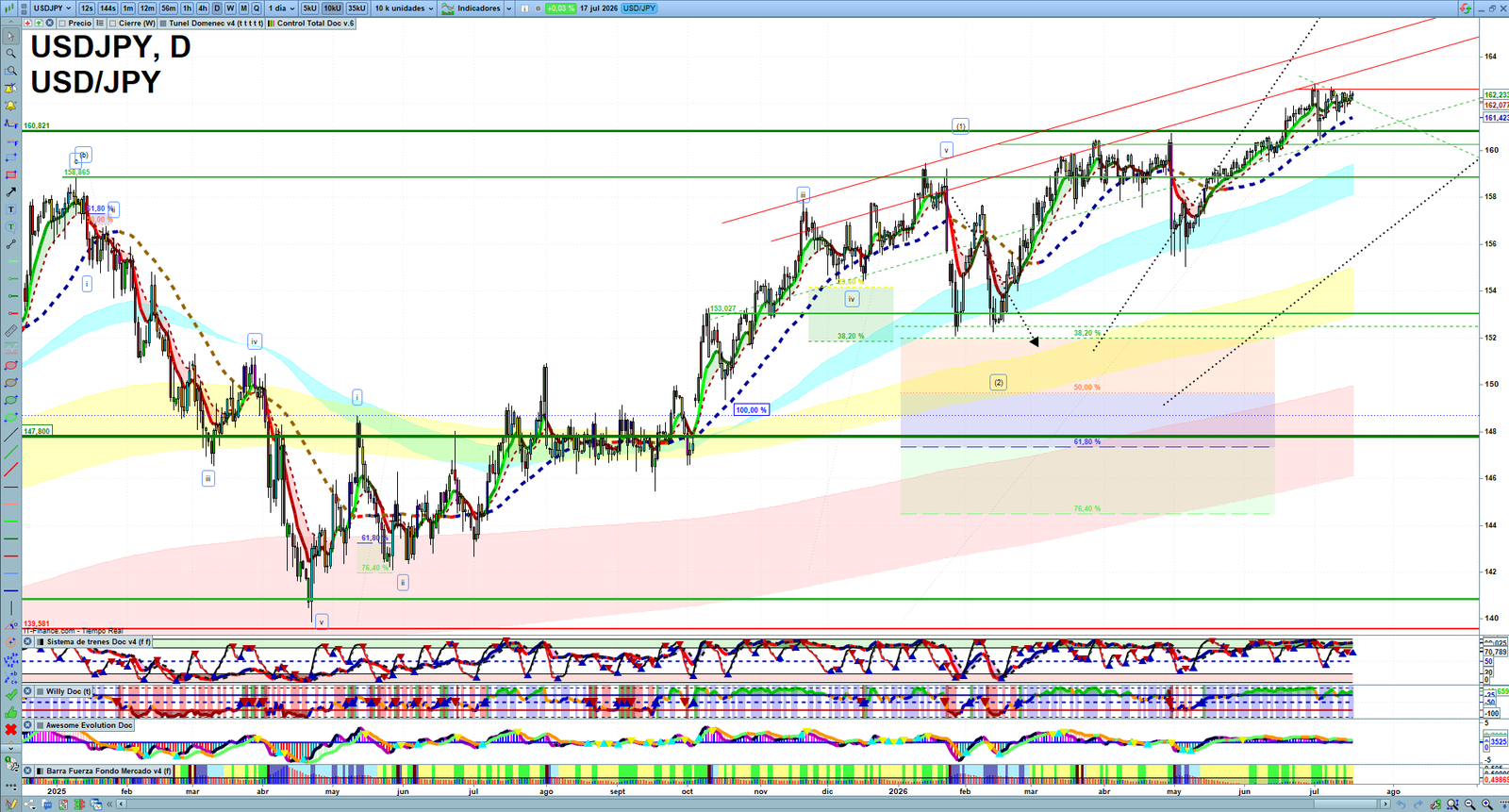Viewport: 1509px width, 812px height.
Task: Select the segment line tool
Action: click(11, 243)
